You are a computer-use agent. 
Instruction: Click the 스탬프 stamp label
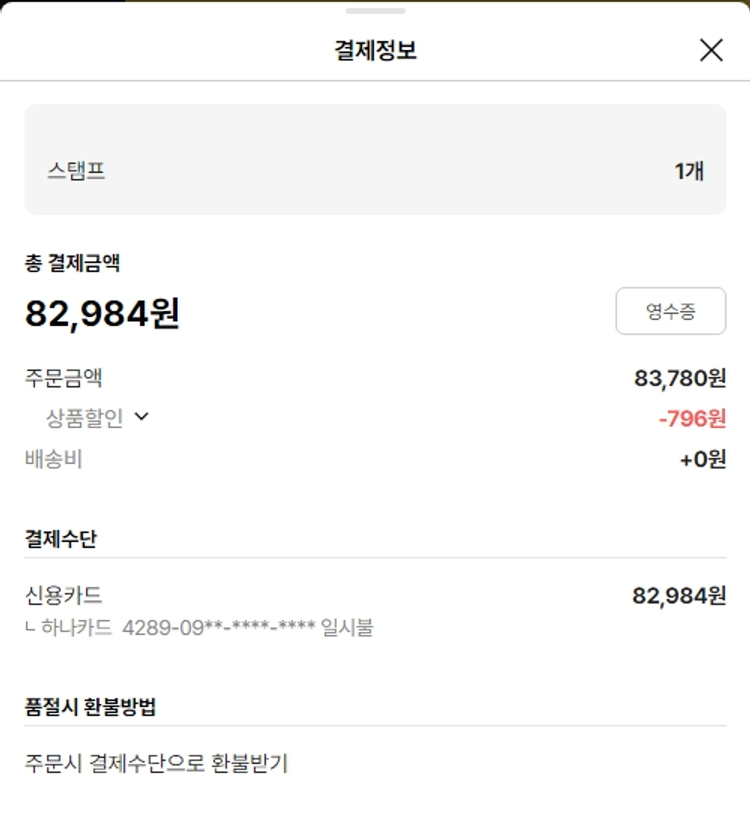pyautogui.click(x=76, y=171)
